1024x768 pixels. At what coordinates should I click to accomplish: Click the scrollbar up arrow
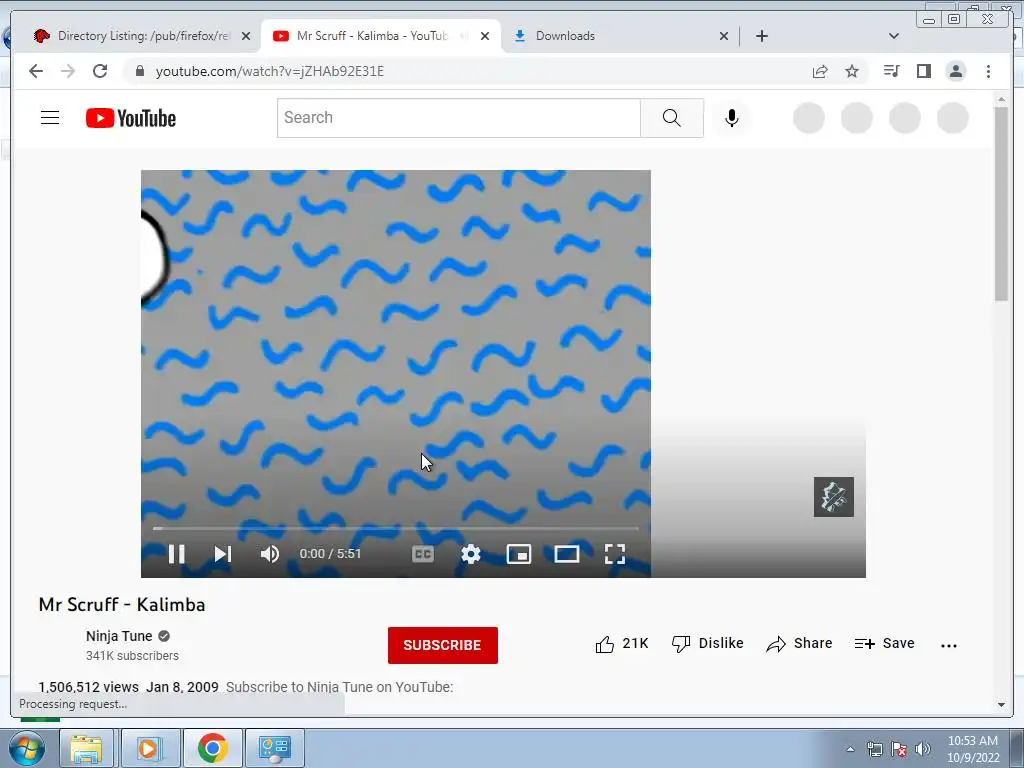coord(1002,99)
